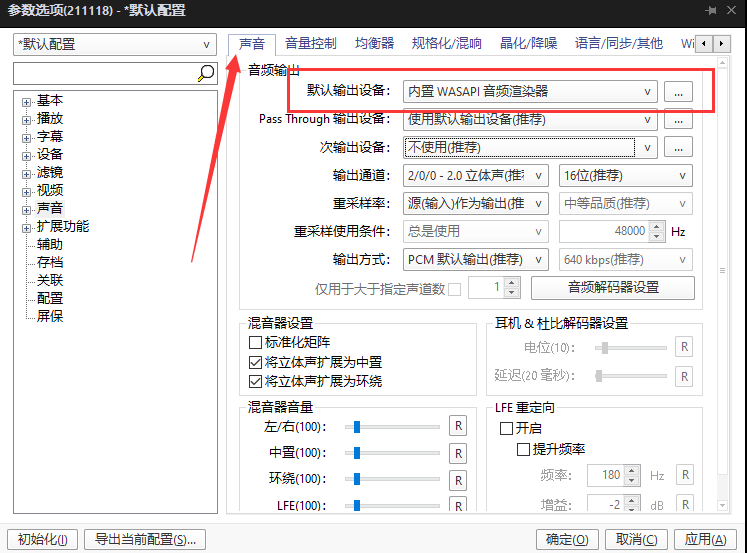Reset 延迟 setting with R button

pyautogui.click(x=684, y=376)
